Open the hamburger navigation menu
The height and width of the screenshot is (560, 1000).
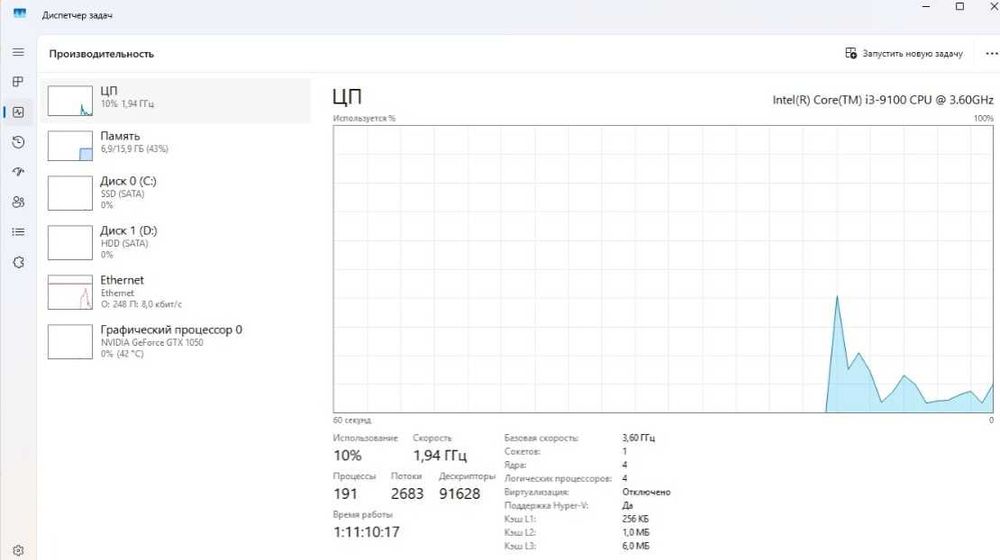pos(18,52)
